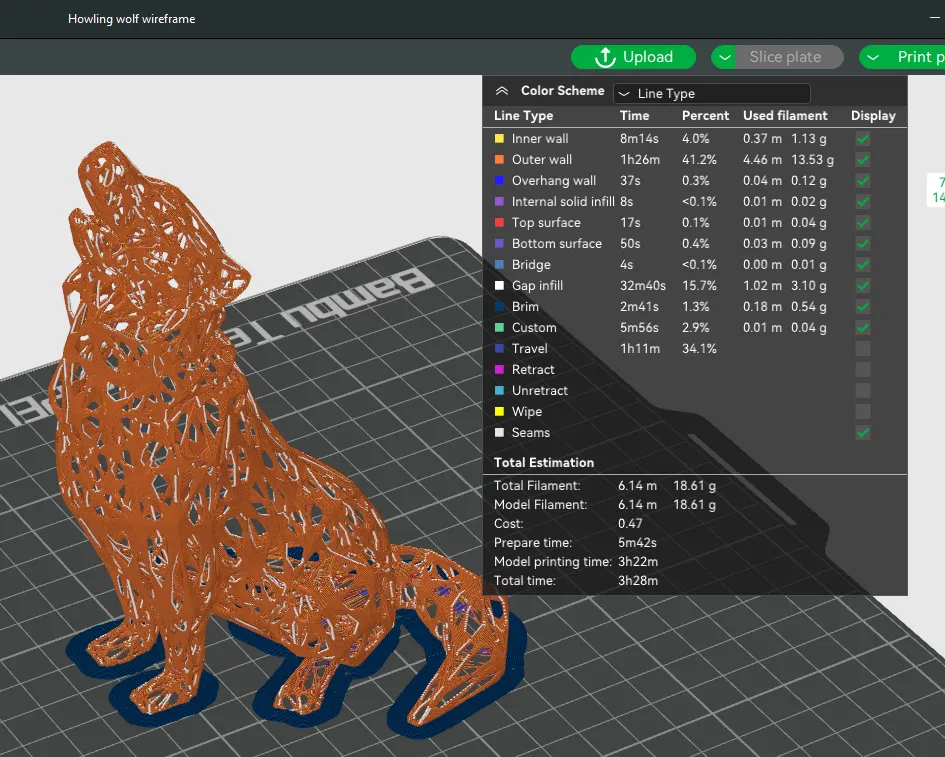Screen dimensions: 945x757
Task: Click the Model printing time value 3h22m
Action: coord(638,562)
